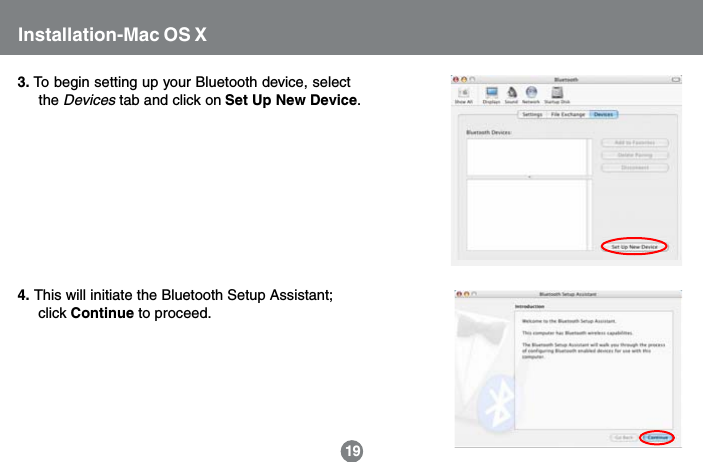The width and height of the screenshot is (703, 462).
Task: Select the Devices tab
Action: coord(603,114)
